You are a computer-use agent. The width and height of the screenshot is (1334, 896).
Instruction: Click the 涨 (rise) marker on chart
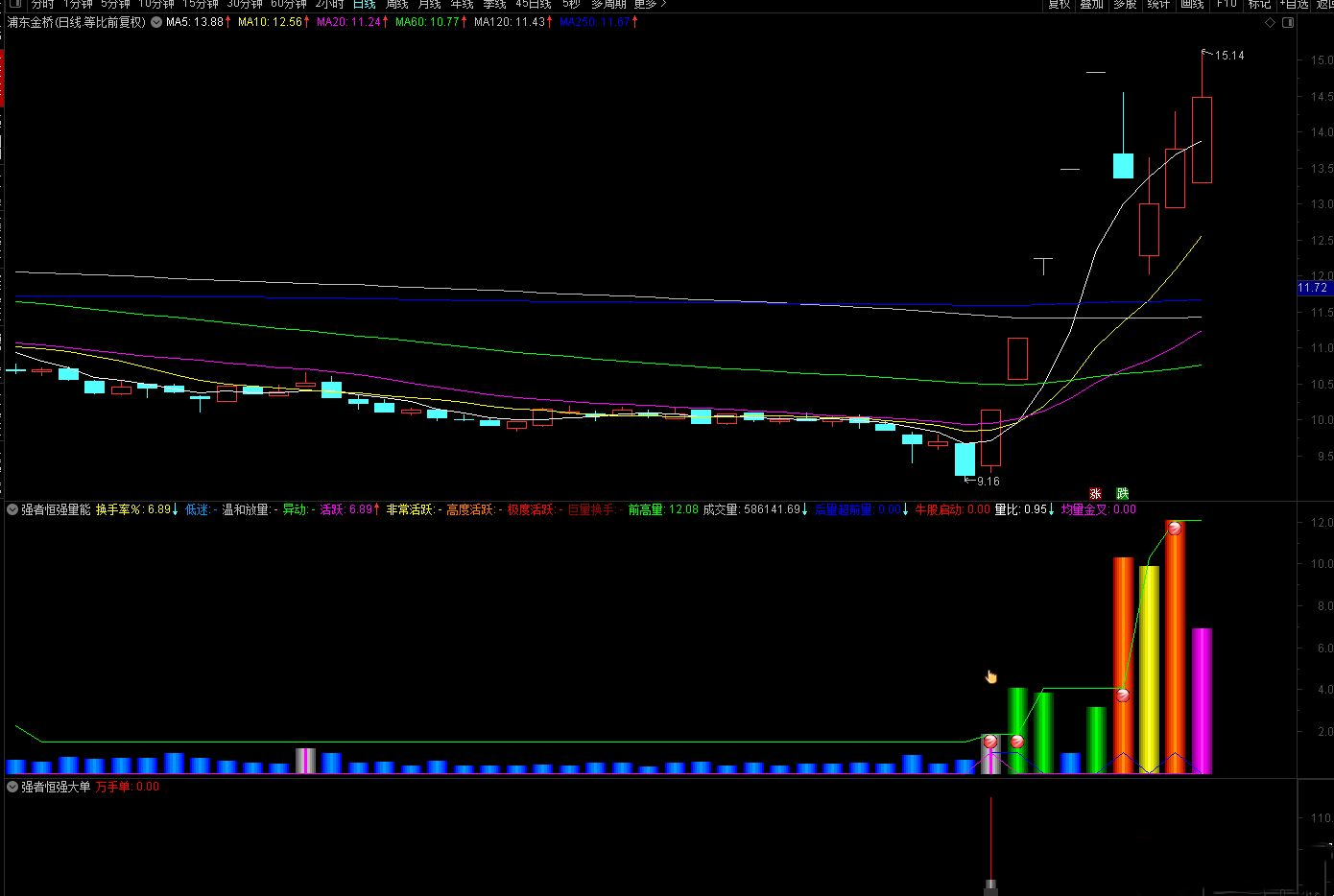point(1095,493)
